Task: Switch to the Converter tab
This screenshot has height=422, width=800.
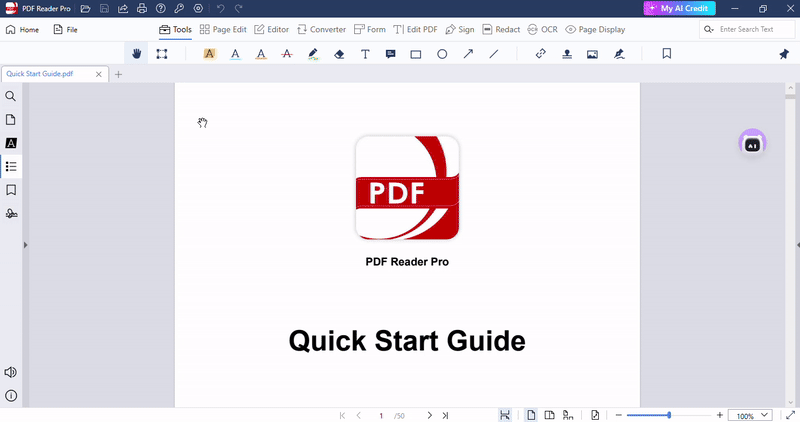Action: tap(321, 30)
